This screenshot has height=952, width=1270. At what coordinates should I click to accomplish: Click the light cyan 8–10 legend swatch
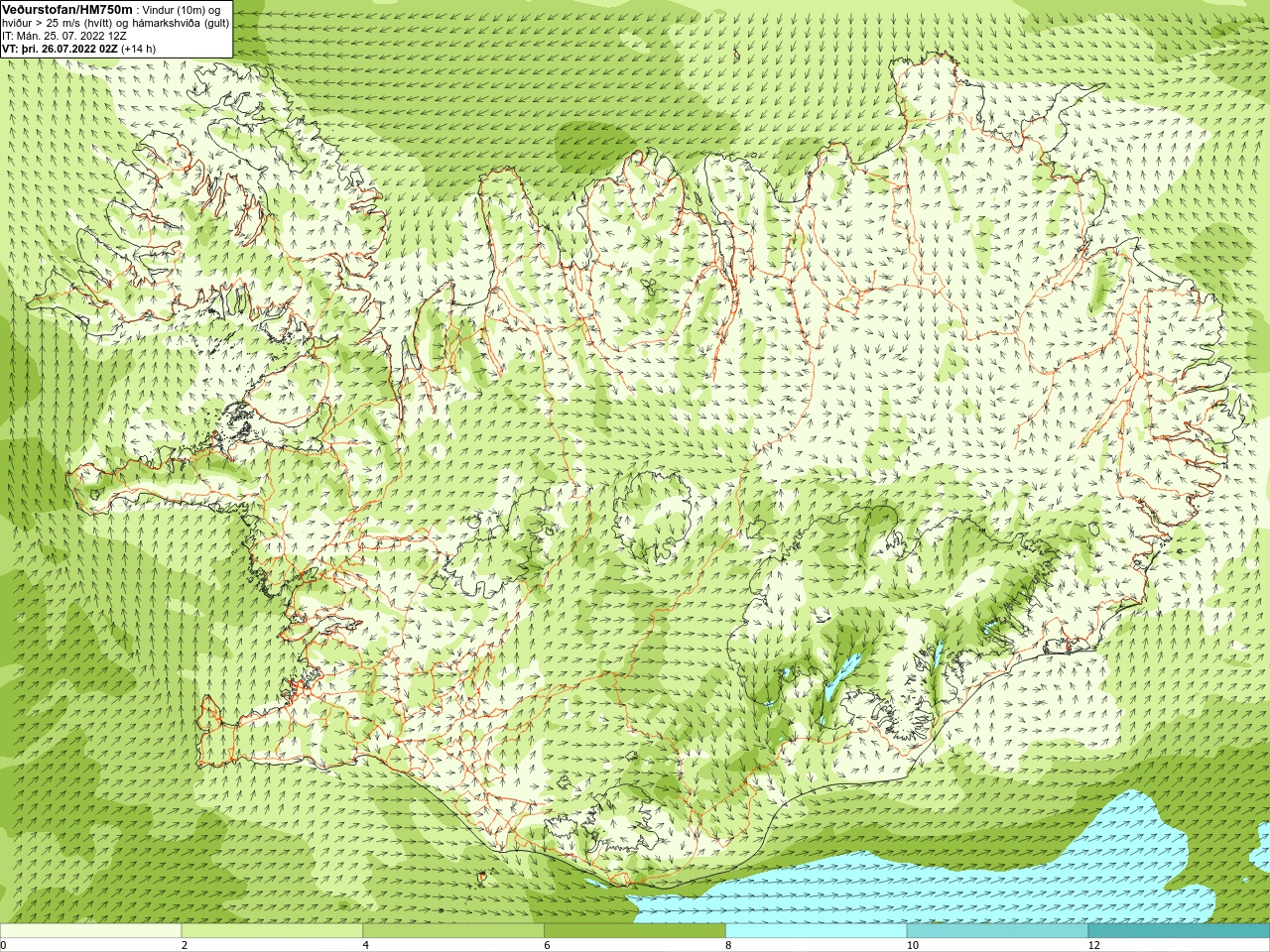(817, 931)
